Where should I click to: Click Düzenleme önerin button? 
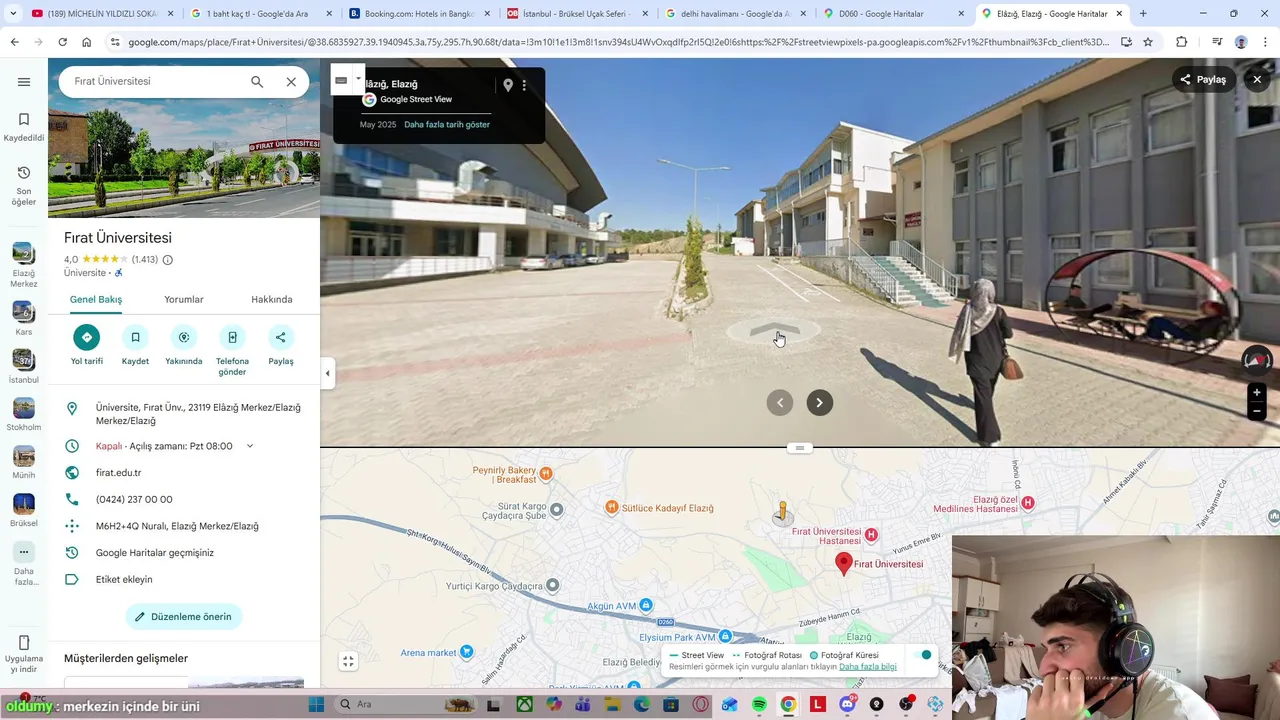(x=184, y=617)
